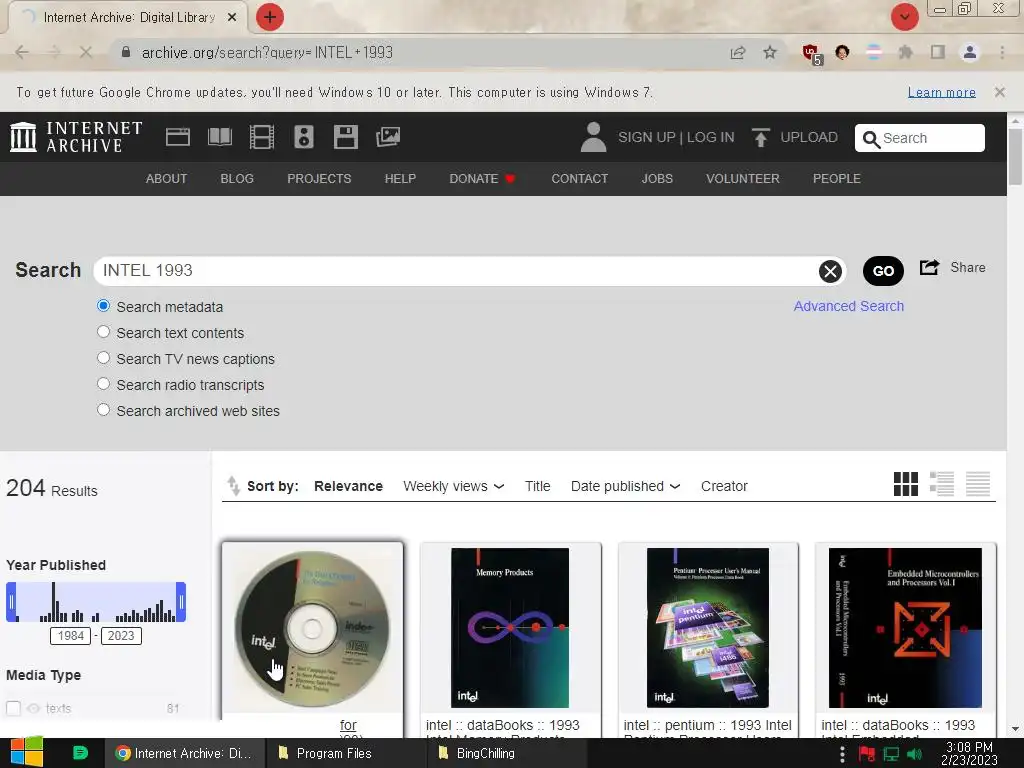
Task: Check the texts media type checkbox
Action: pos(13,708)
